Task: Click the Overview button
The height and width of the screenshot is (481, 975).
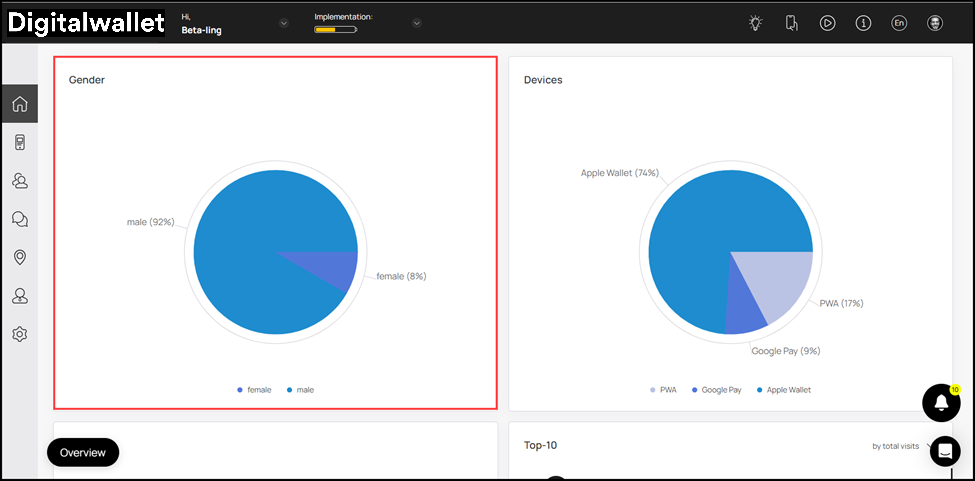Action: click(83, 452)
